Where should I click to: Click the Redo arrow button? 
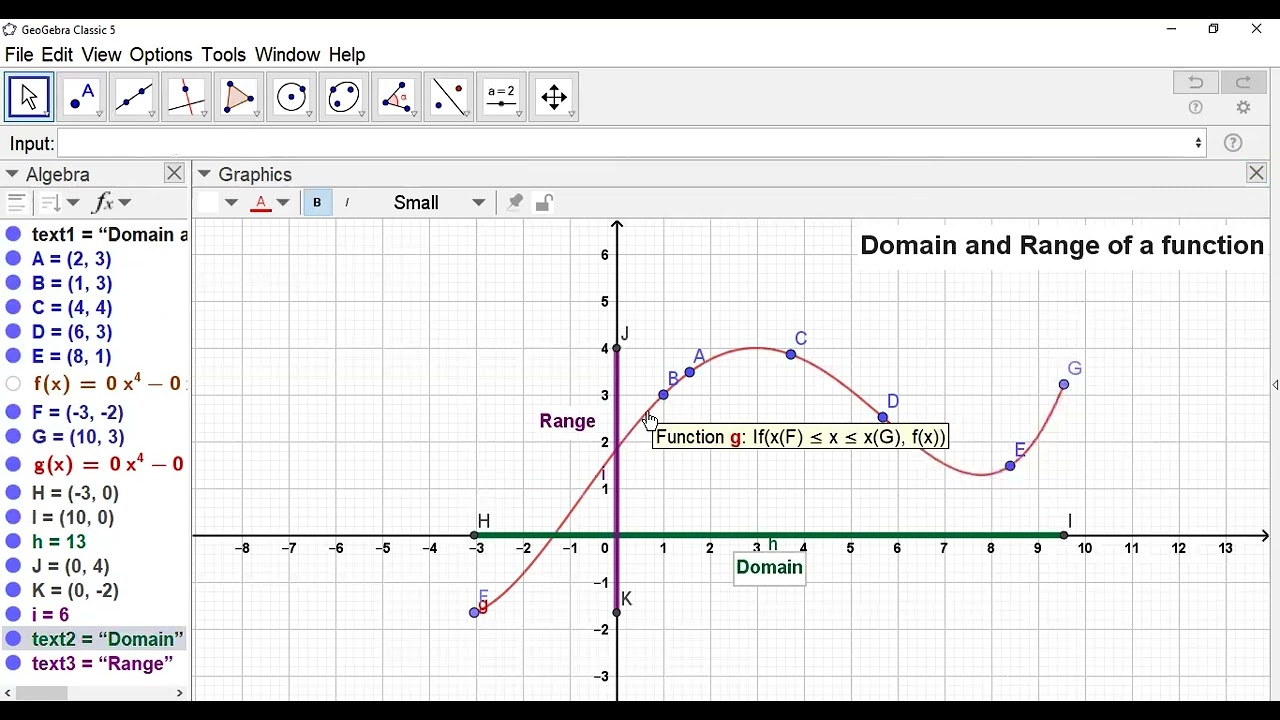coord(1243,82)
